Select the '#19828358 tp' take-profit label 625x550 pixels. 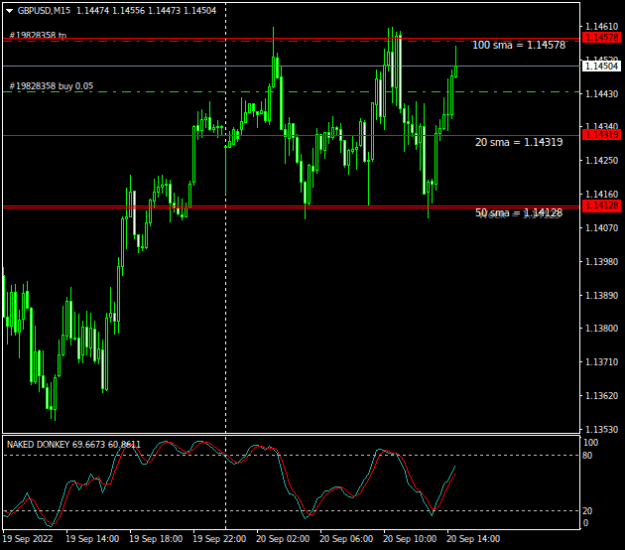tap(38, 35)
